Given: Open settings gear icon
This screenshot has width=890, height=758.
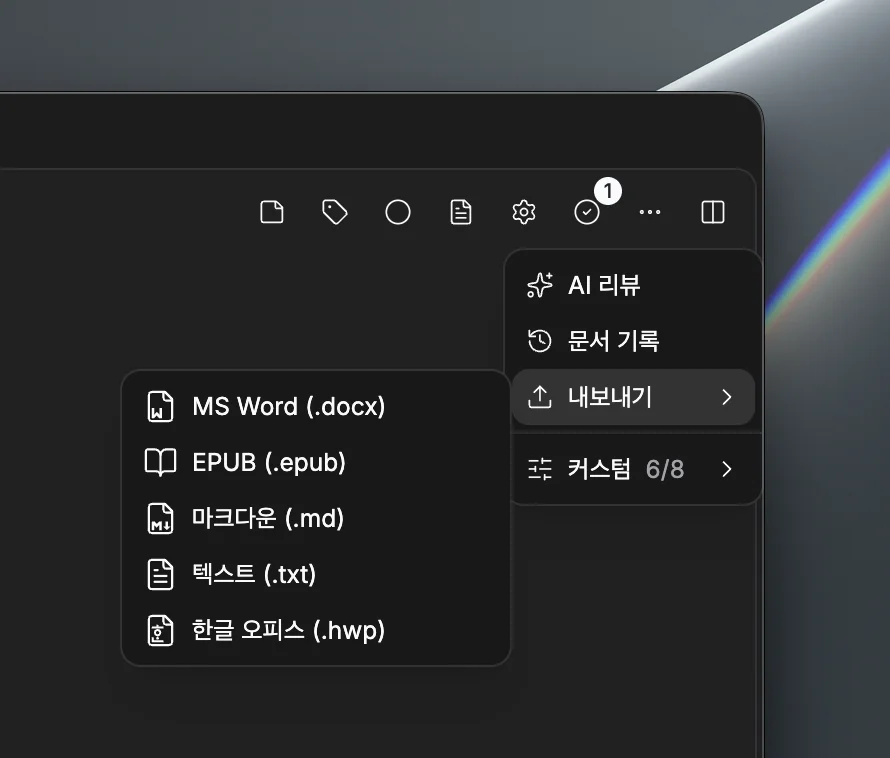Looking at the screenshot, I should [524, 212].
